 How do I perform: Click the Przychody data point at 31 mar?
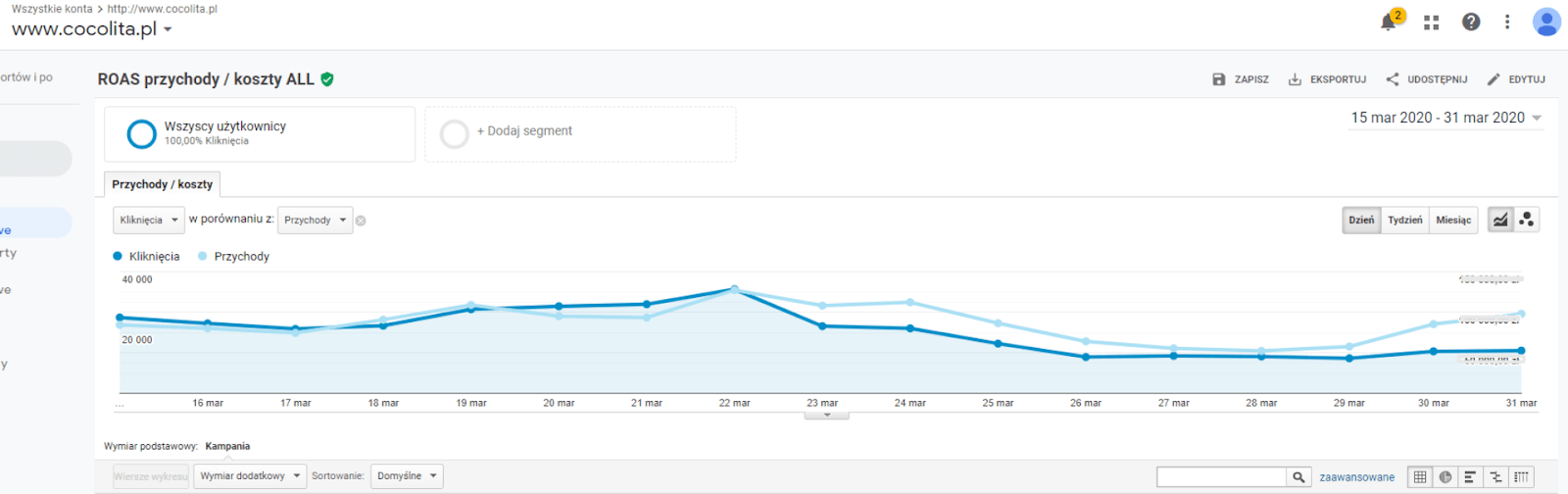pos(1521,314)
